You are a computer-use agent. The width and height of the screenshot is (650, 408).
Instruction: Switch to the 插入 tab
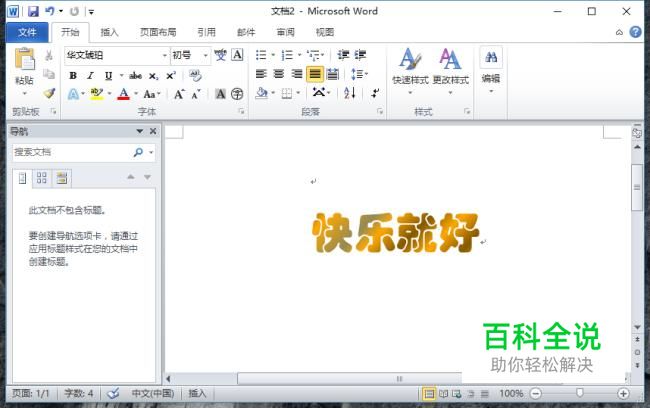click(109, 32)
